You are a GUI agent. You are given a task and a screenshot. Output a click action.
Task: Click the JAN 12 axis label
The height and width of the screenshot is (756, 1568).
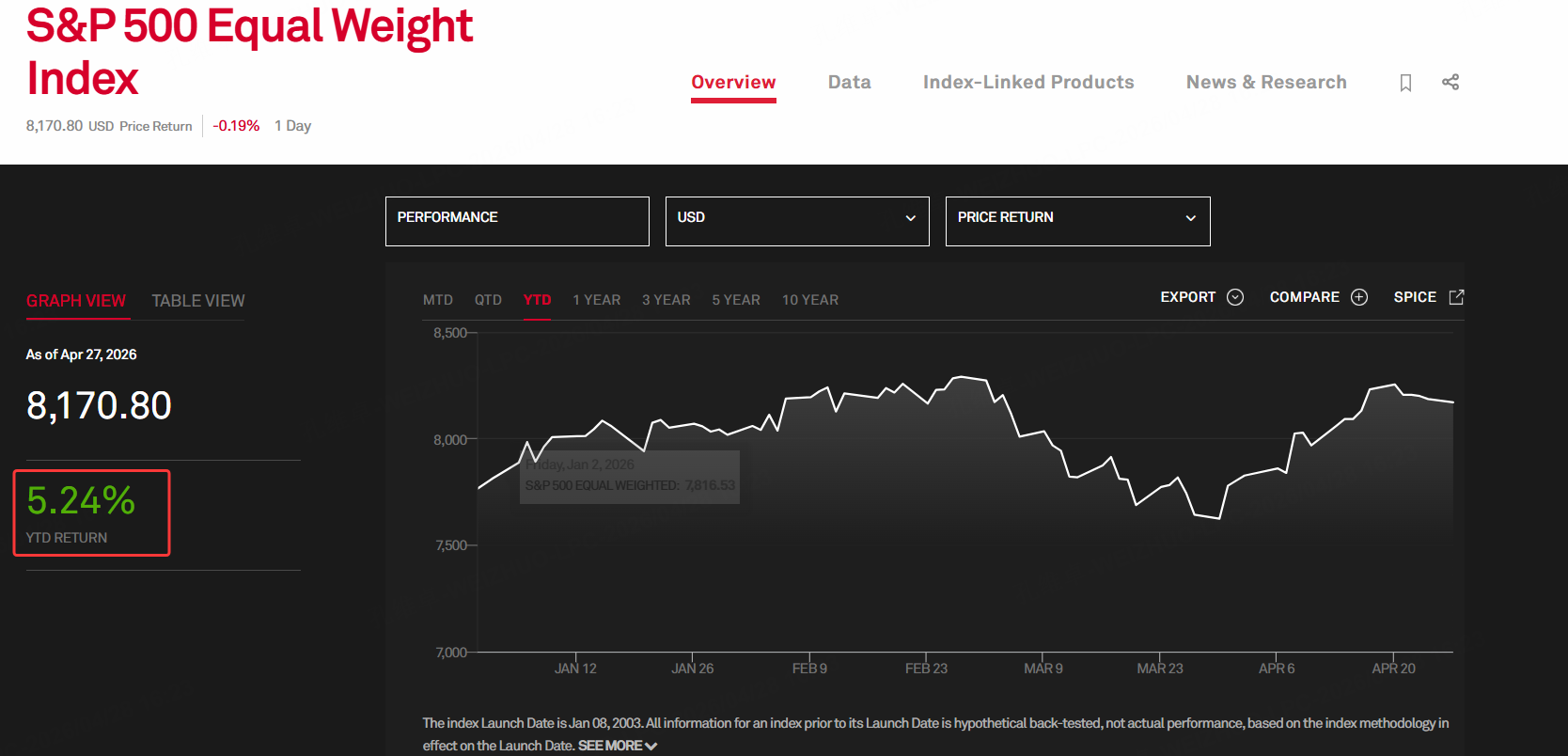(575, 669)
